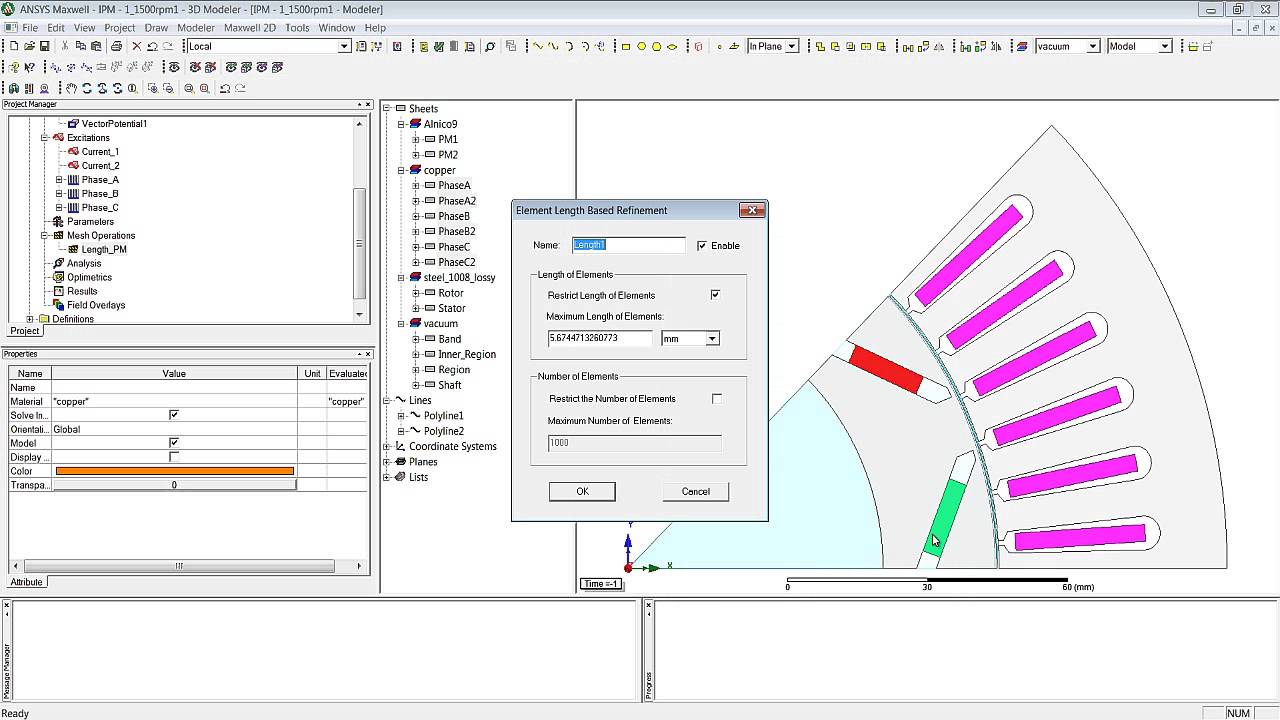Open the Tools menu
1280x720 pixels.
click(x=297, y=28)
